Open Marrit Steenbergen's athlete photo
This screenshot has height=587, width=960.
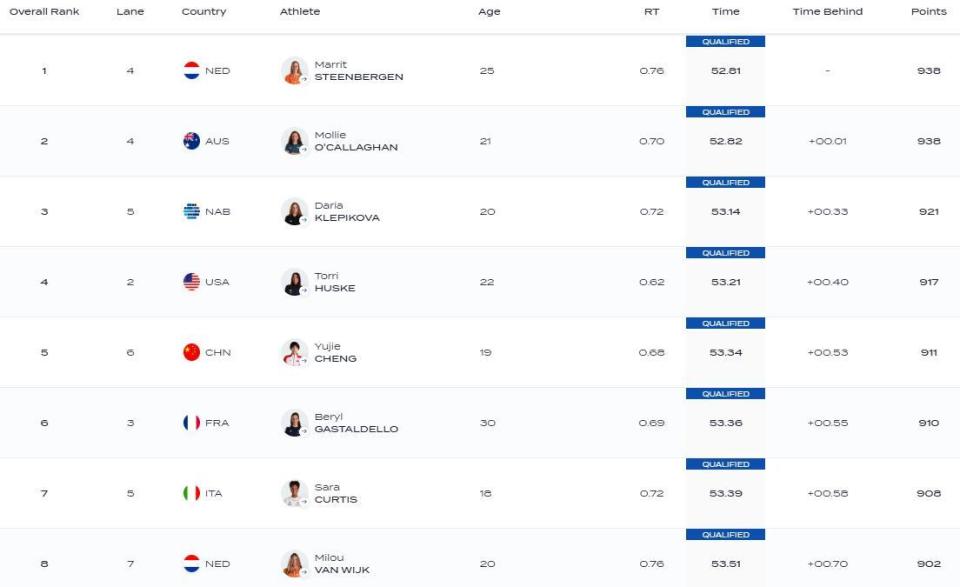(x=294, y=71)
